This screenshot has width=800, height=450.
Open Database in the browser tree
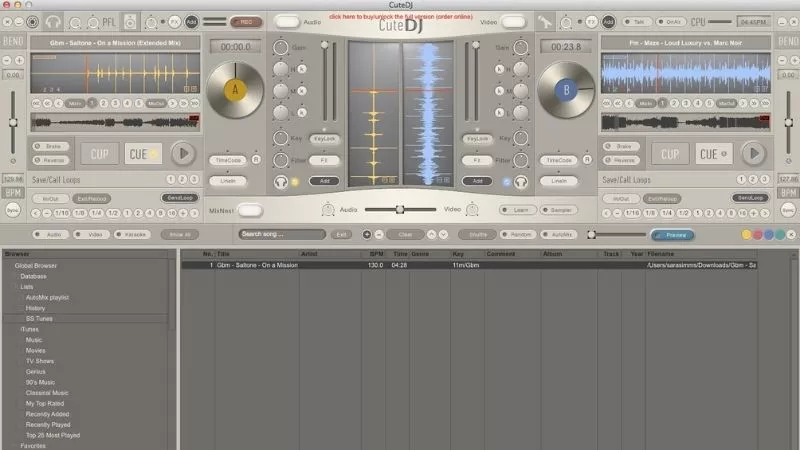33,276
